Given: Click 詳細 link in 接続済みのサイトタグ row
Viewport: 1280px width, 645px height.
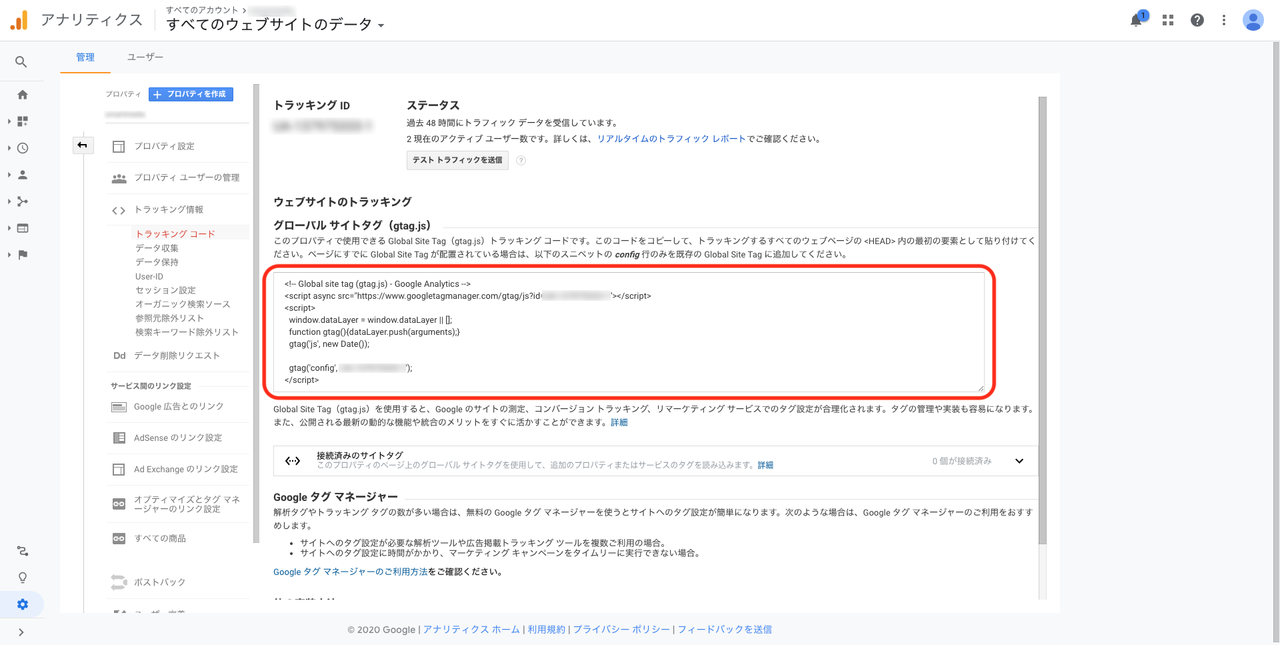Looking at the screenshot, I should [765, 465].
